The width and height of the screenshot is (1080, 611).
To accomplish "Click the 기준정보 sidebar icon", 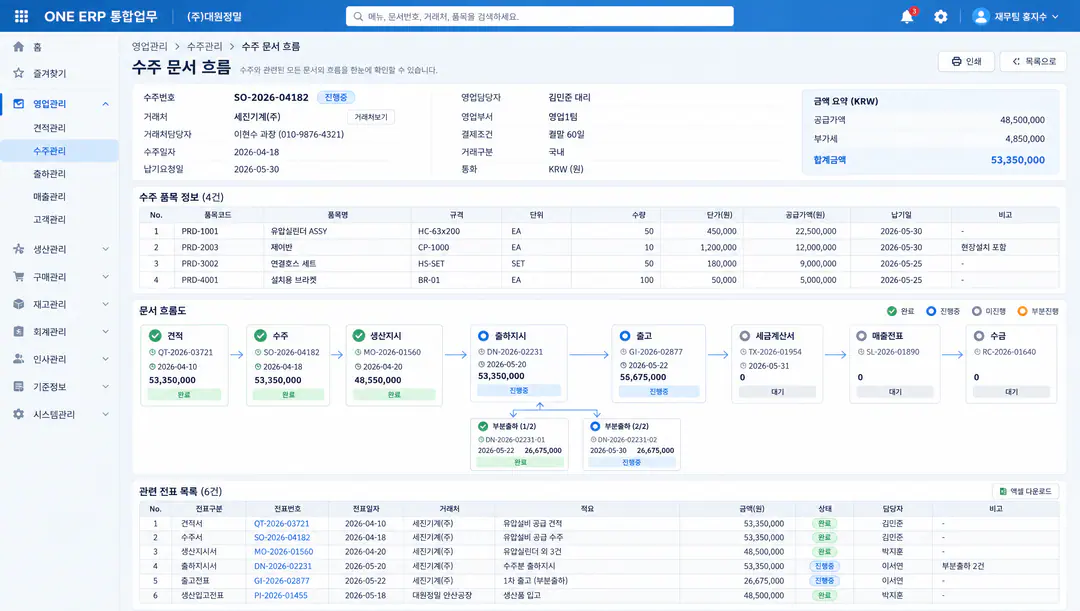I will pyautogui.click(x=19, y=386).
